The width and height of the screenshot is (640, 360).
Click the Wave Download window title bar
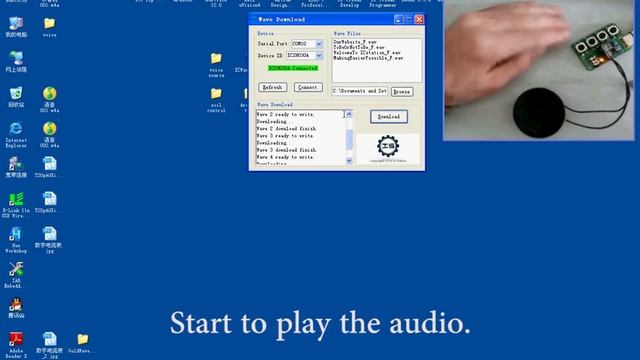322,19
